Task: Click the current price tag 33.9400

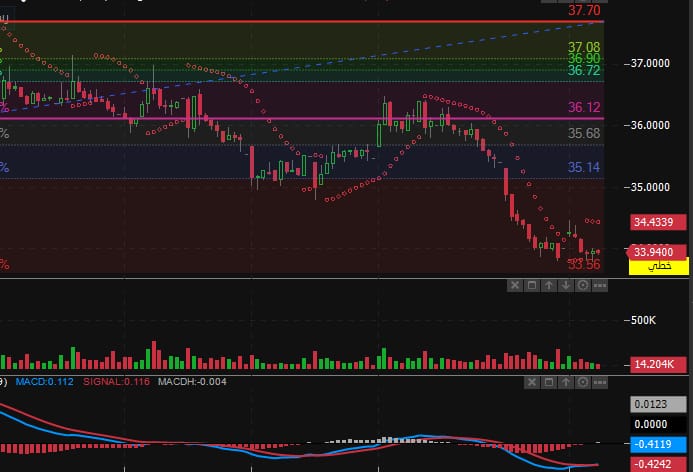Action: click(x=660, y=252)
